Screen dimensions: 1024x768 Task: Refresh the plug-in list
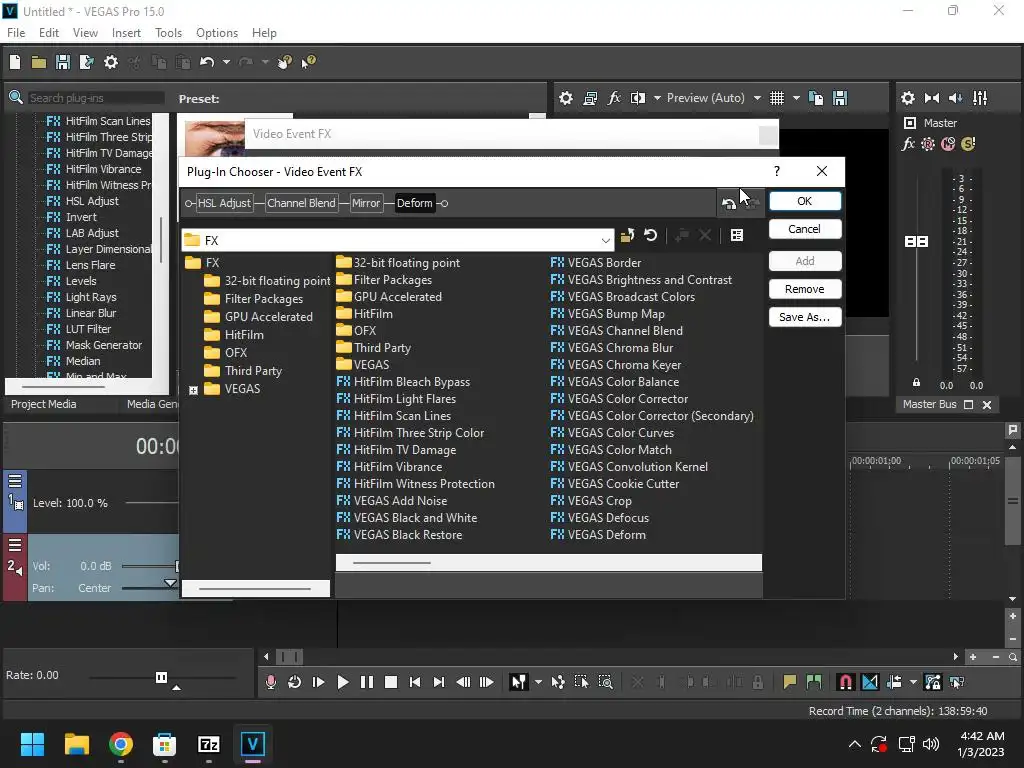[x=650, y=235]
